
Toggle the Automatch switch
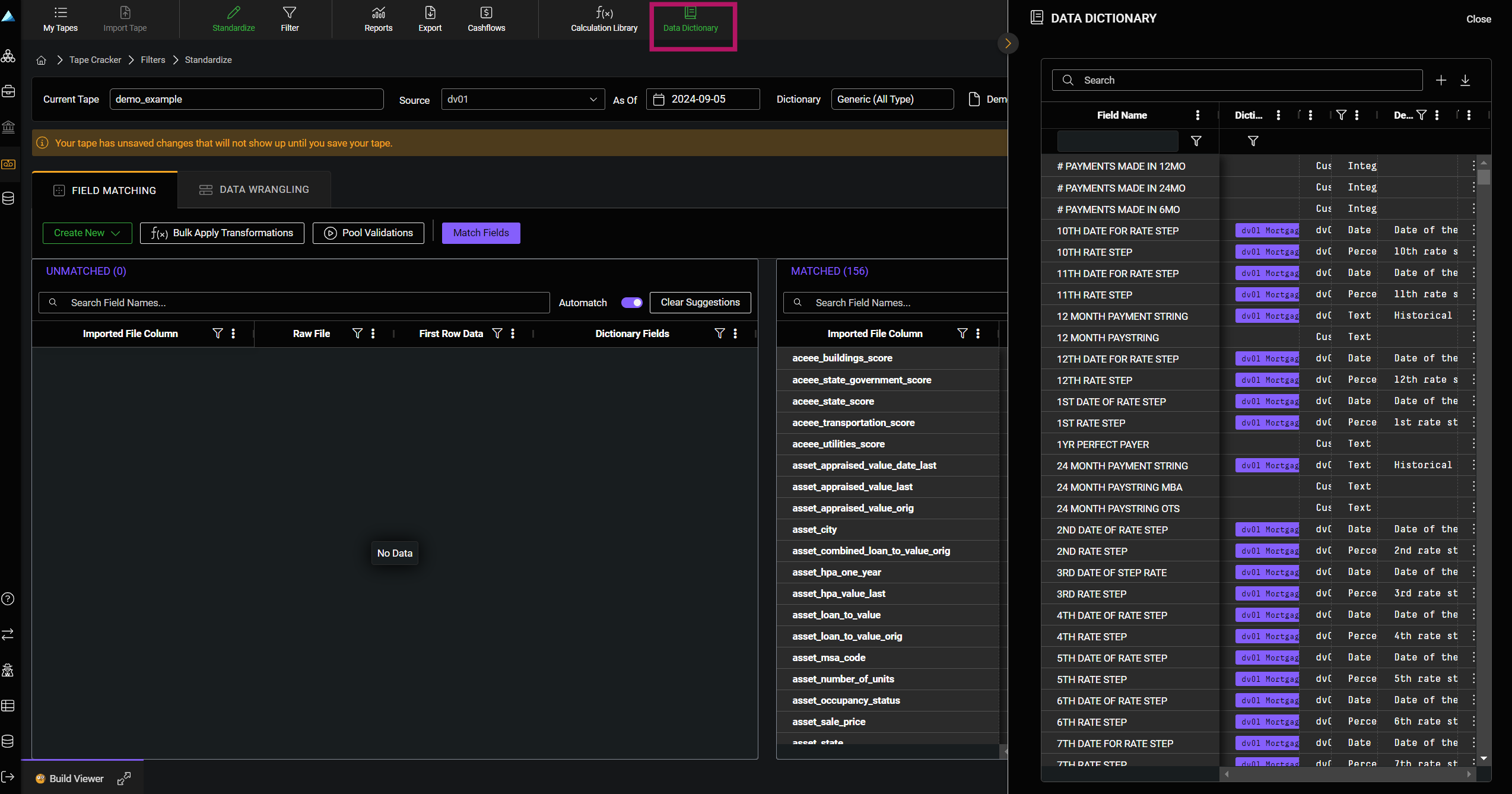pos(631,303)
